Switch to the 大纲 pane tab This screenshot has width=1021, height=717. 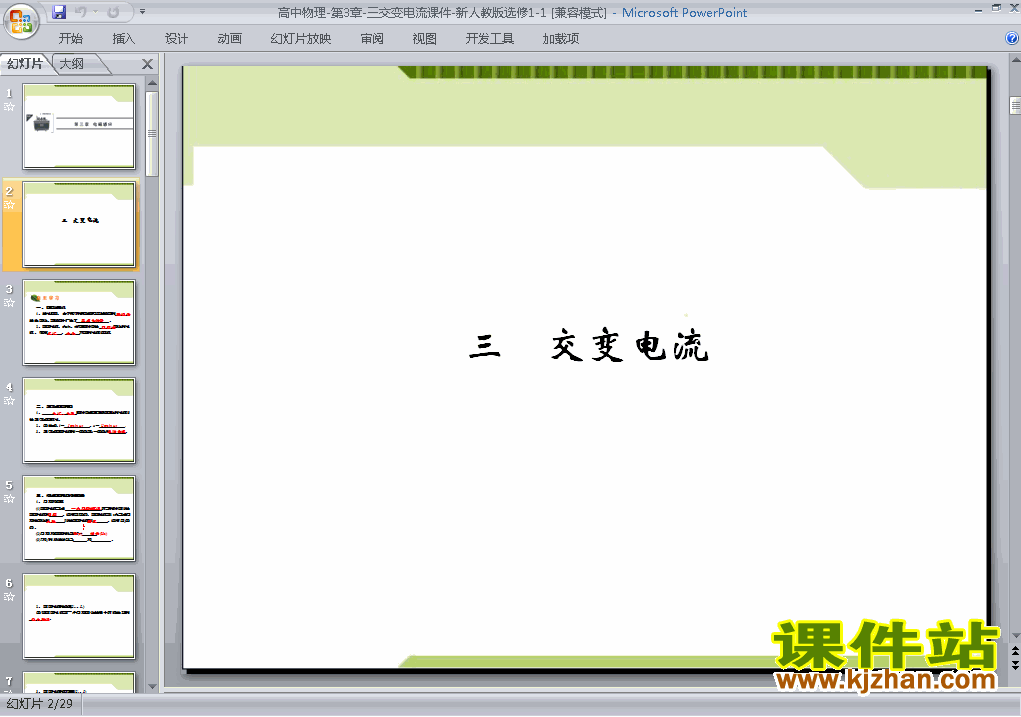72,64
